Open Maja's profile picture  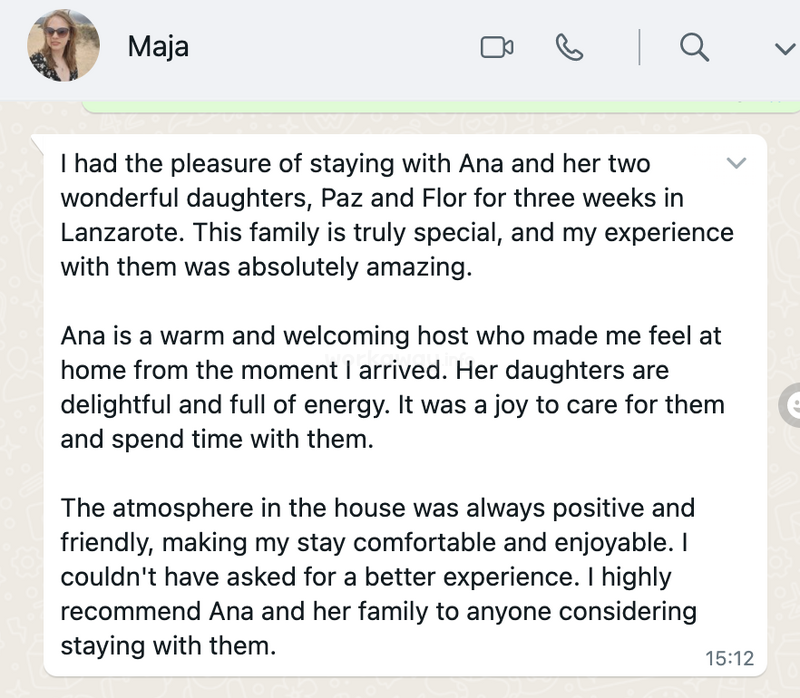(63, 45)
